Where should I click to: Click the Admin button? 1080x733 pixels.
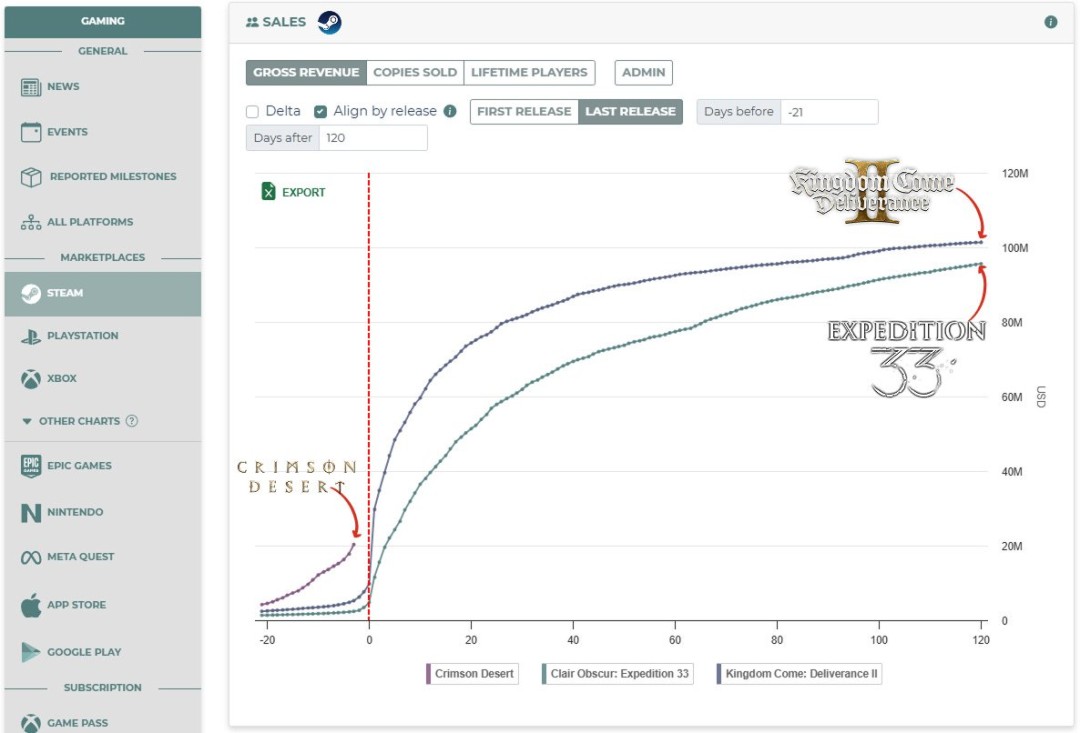(643, 73)
